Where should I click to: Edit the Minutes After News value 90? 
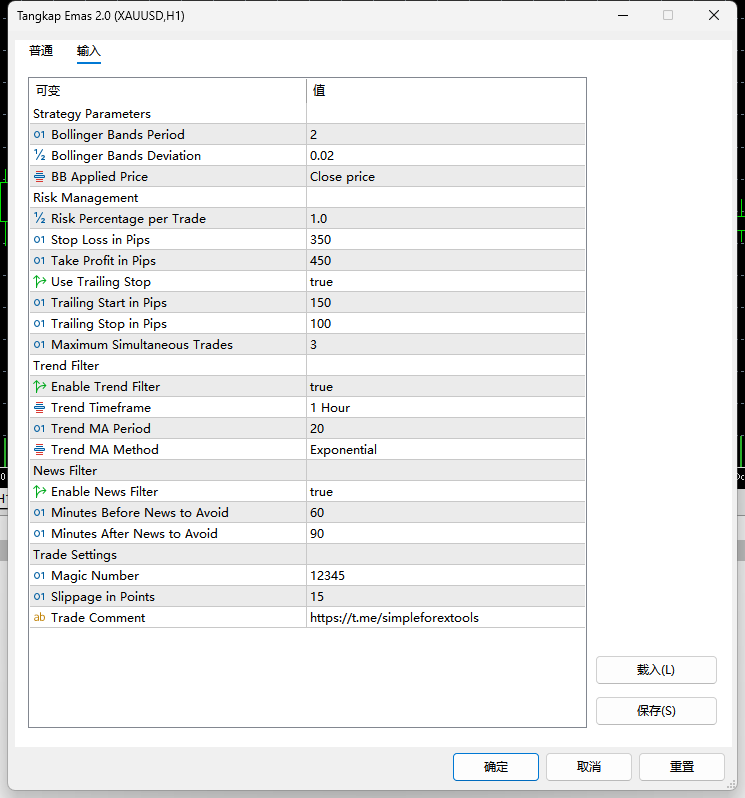click(x=446, y=534)
